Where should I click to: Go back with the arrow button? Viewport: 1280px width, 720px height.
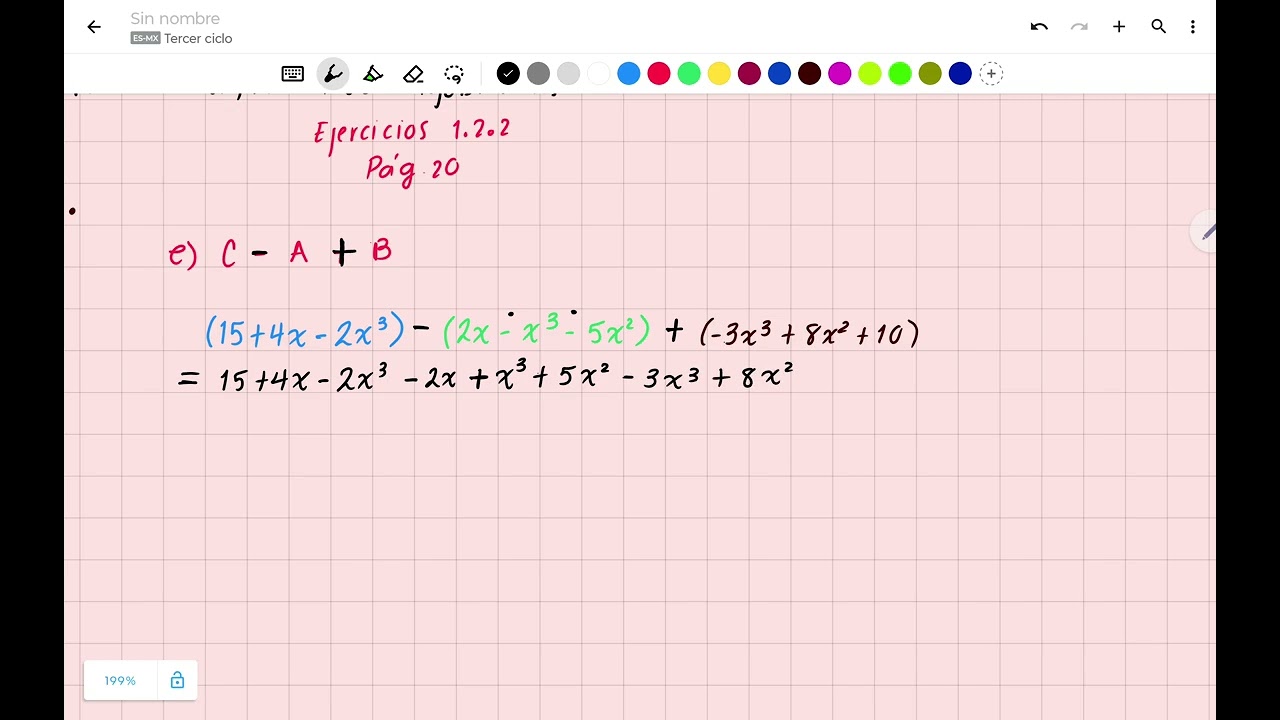click(94, 27)
